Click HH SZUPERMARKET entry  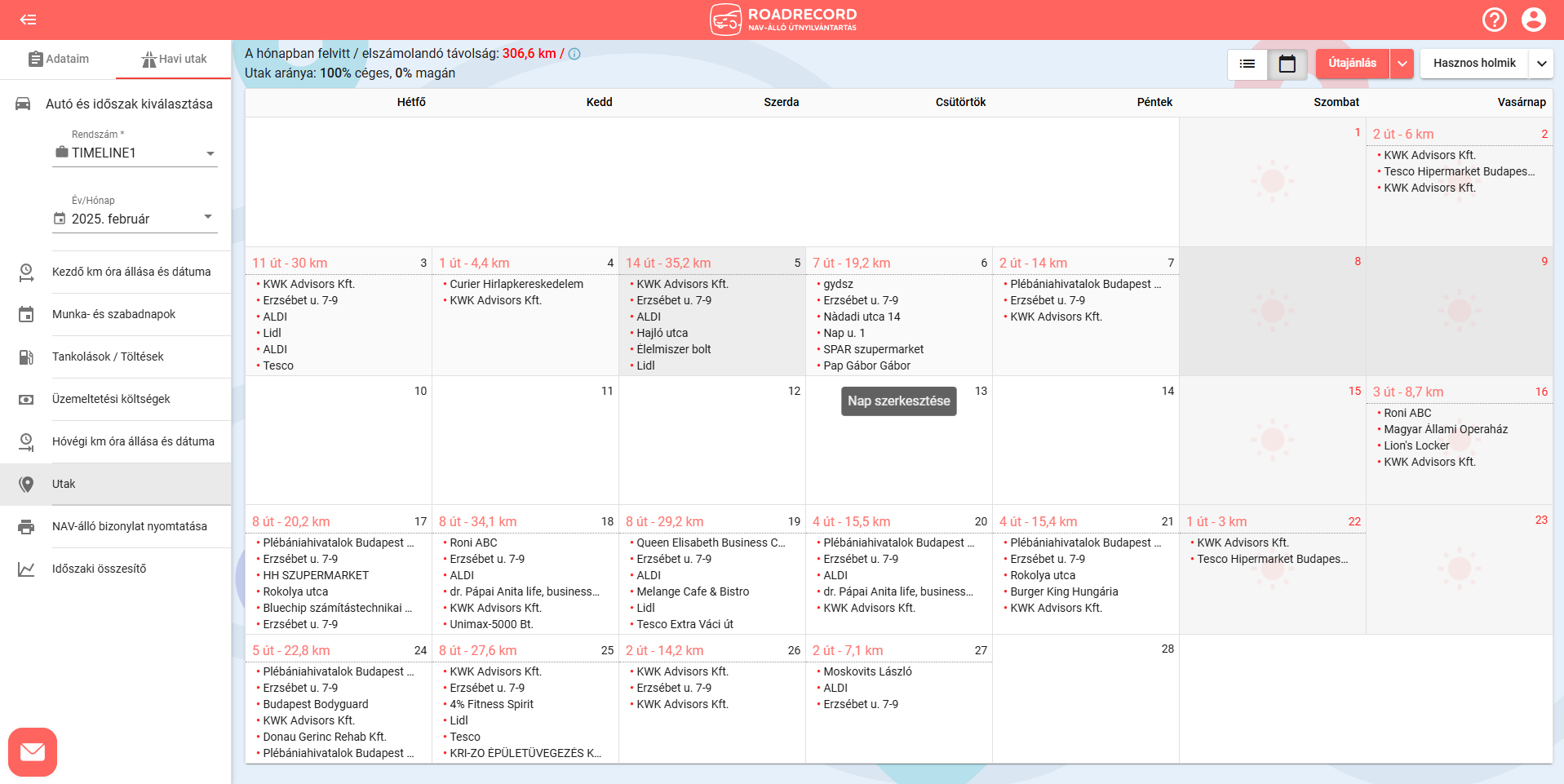click(315, 575)
